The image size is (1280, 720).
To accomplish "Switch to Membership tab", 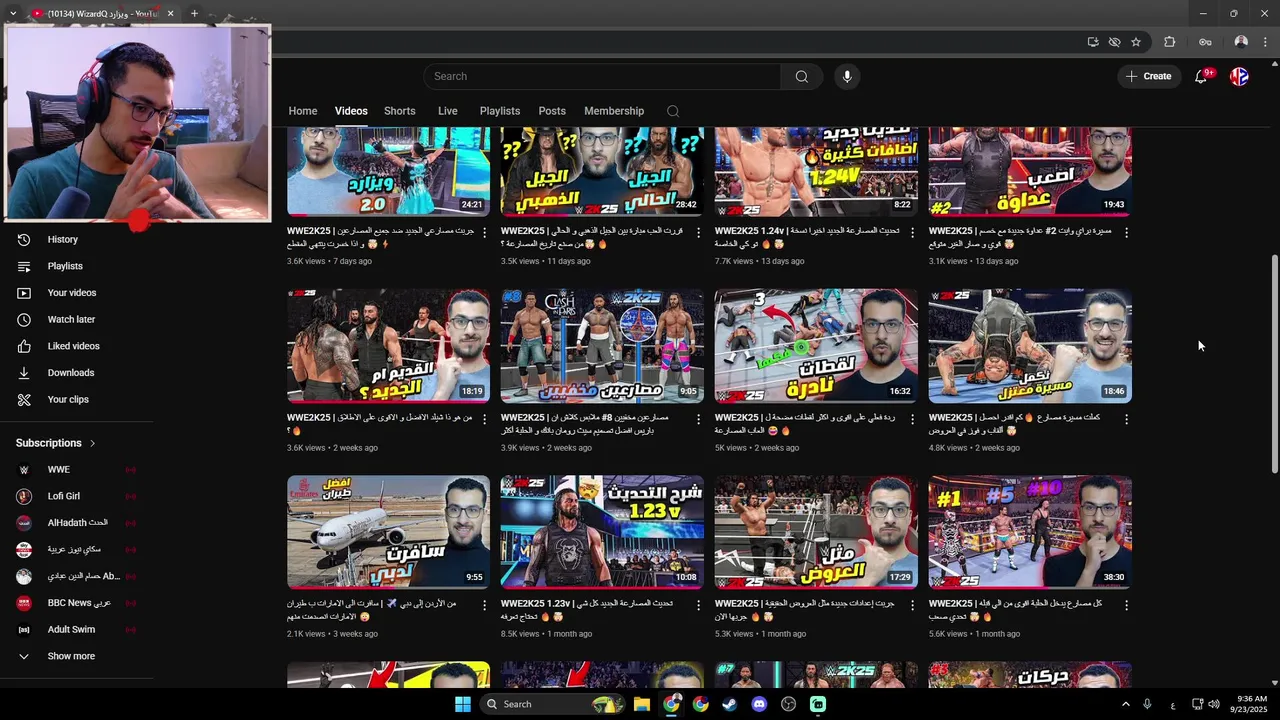I will (x=614, y=111).
